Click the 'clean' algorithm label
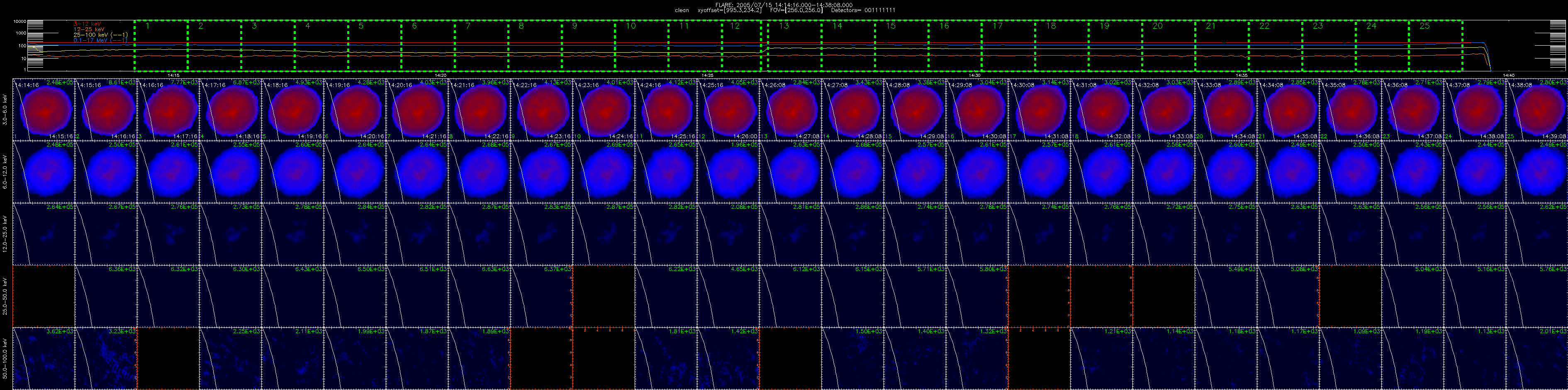This screenshot has height=390, width=1568. tap(682, 10)
